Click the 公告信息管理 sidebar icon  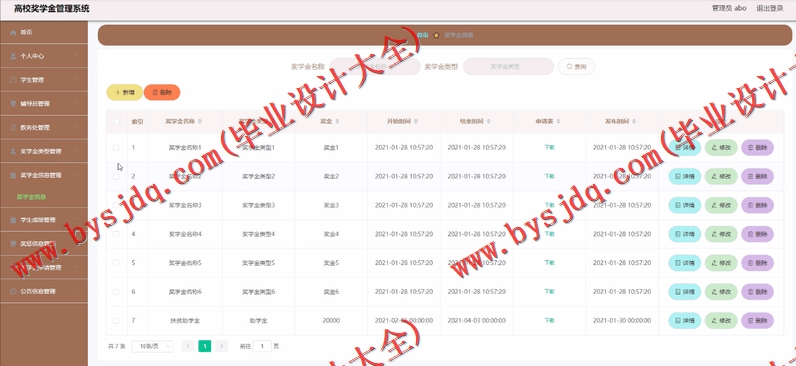pos(14,291)
